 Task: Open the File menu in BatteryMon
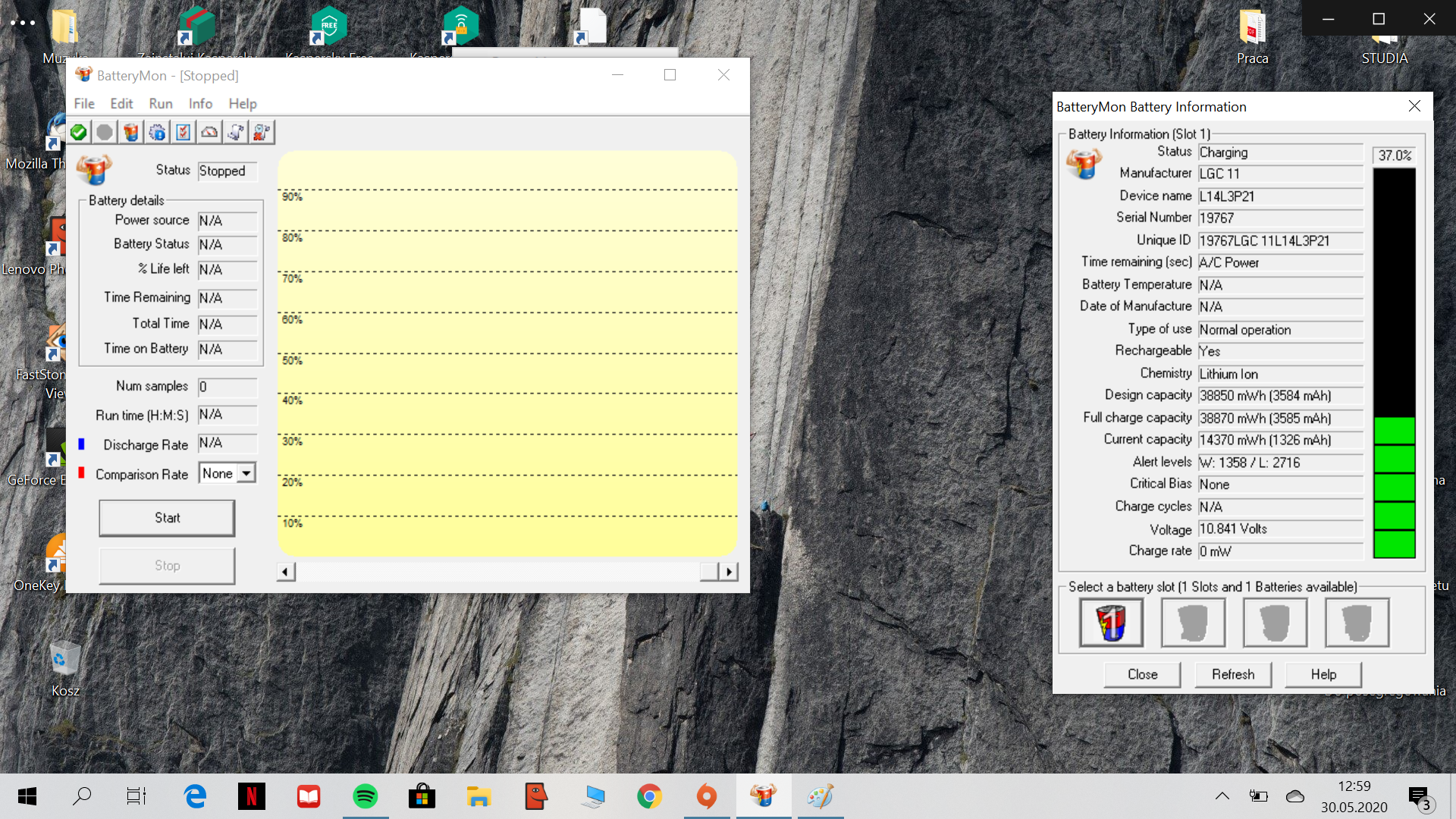tap(84, 103)
